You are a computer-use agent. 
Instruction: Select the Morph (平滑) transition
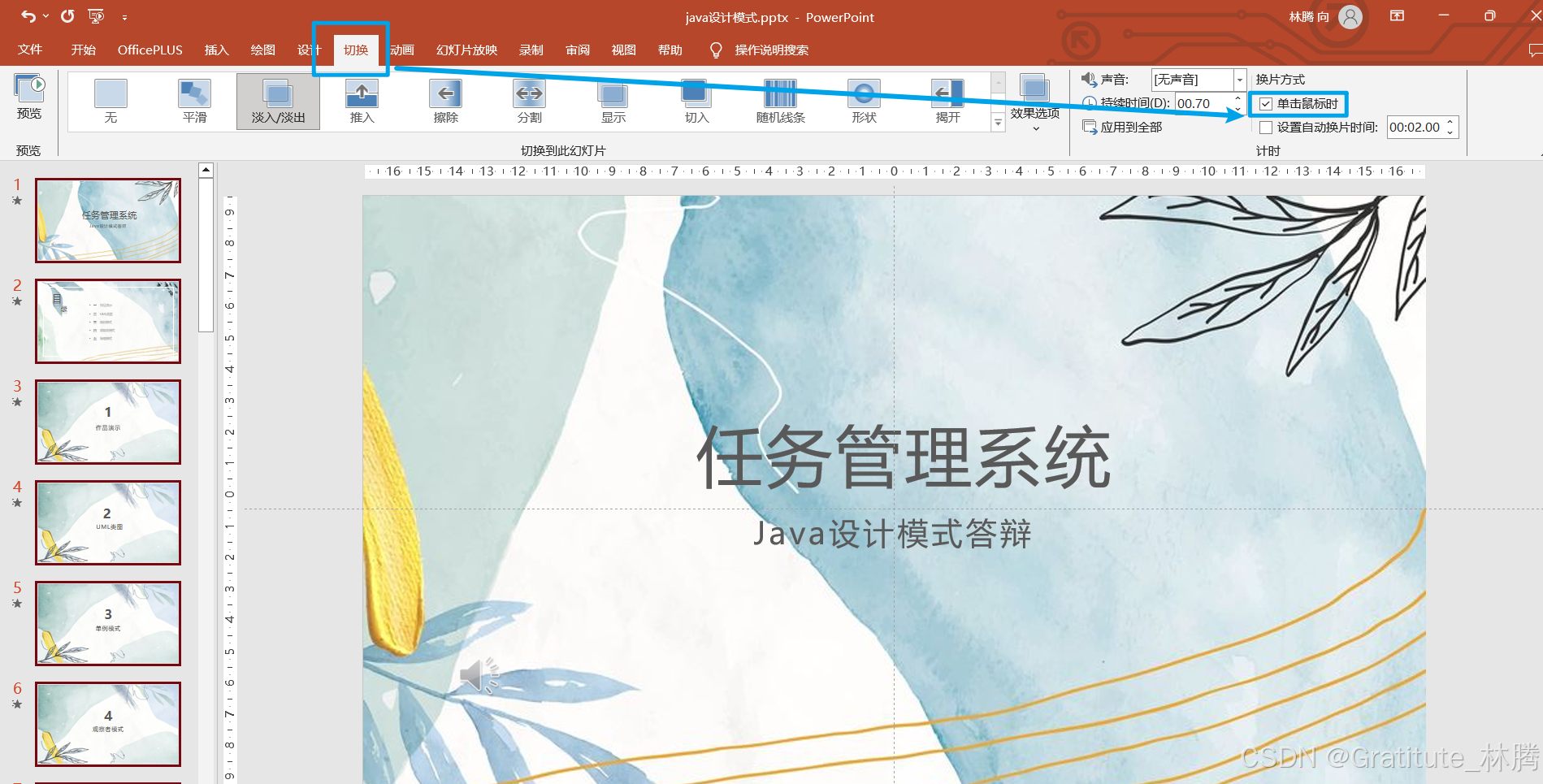194,102
